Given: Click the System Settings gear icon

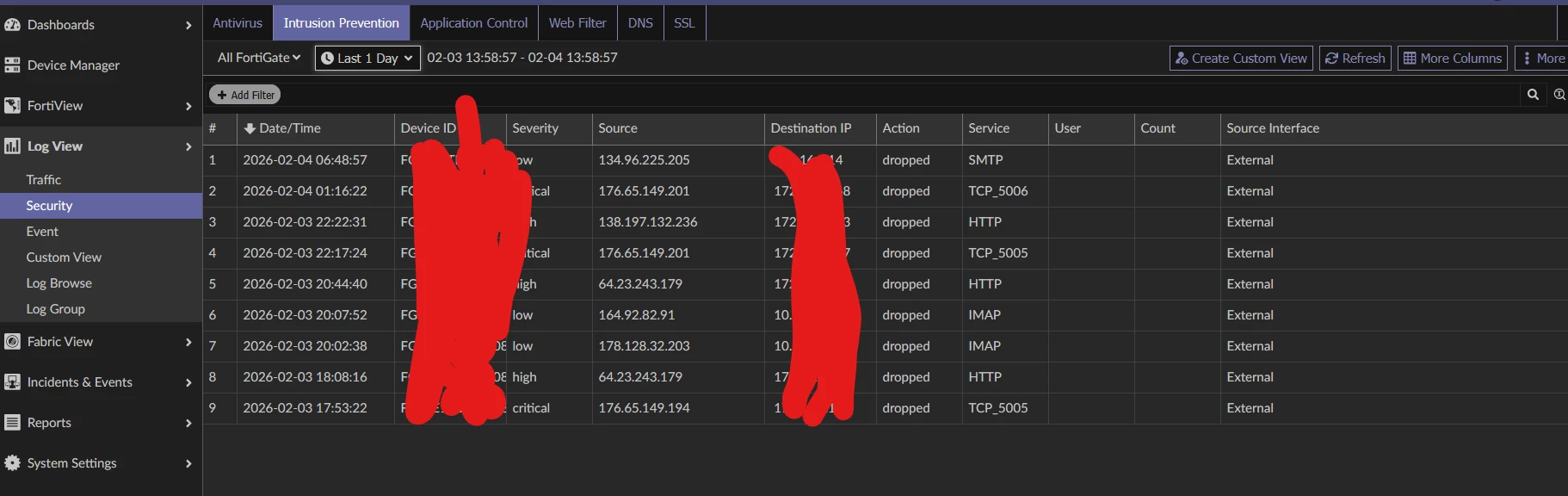Looking at the screenshot, I should tap(12, 463).
